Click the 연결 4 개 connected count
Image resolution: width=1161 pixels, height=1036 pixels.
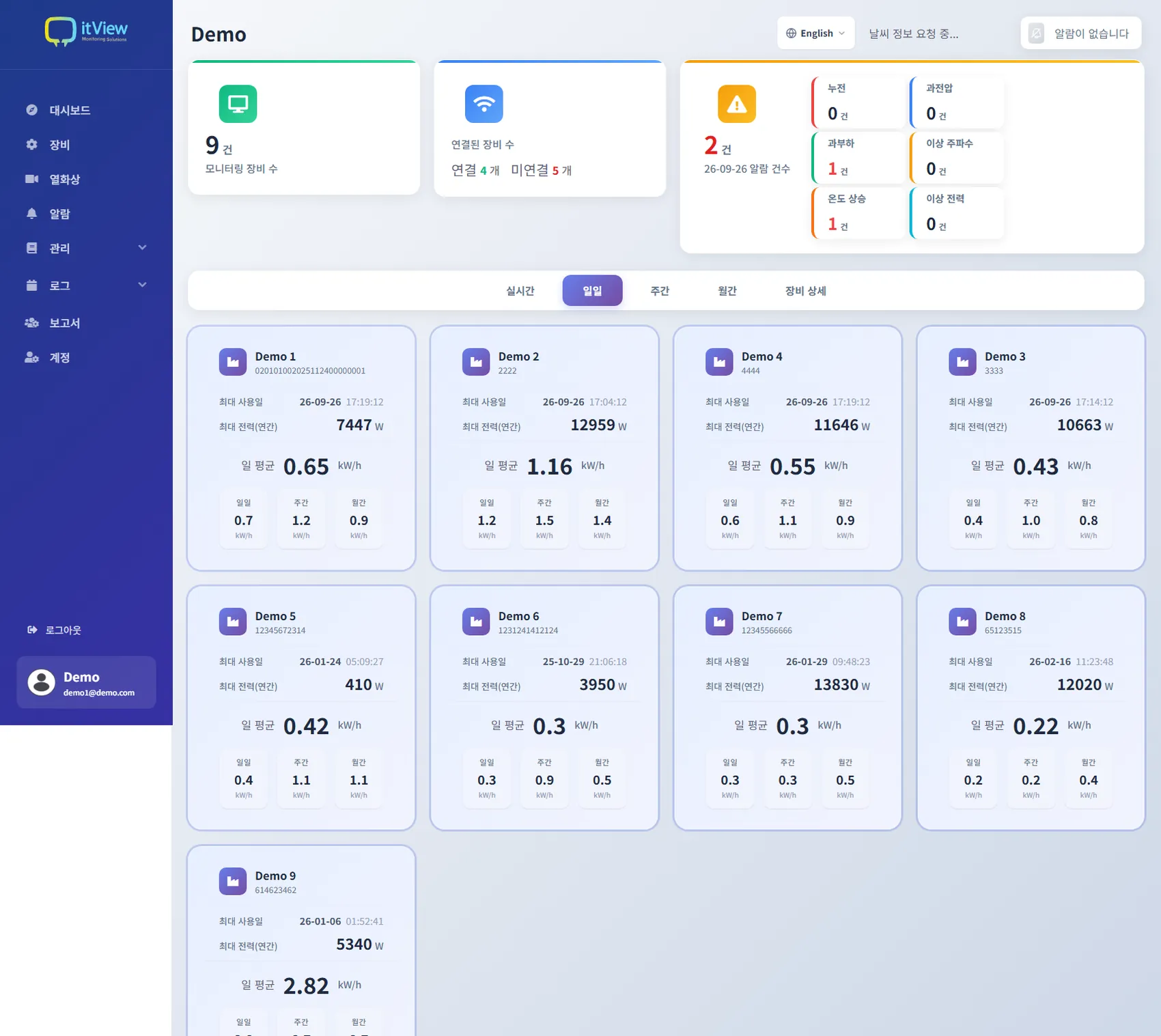point(475,170)
